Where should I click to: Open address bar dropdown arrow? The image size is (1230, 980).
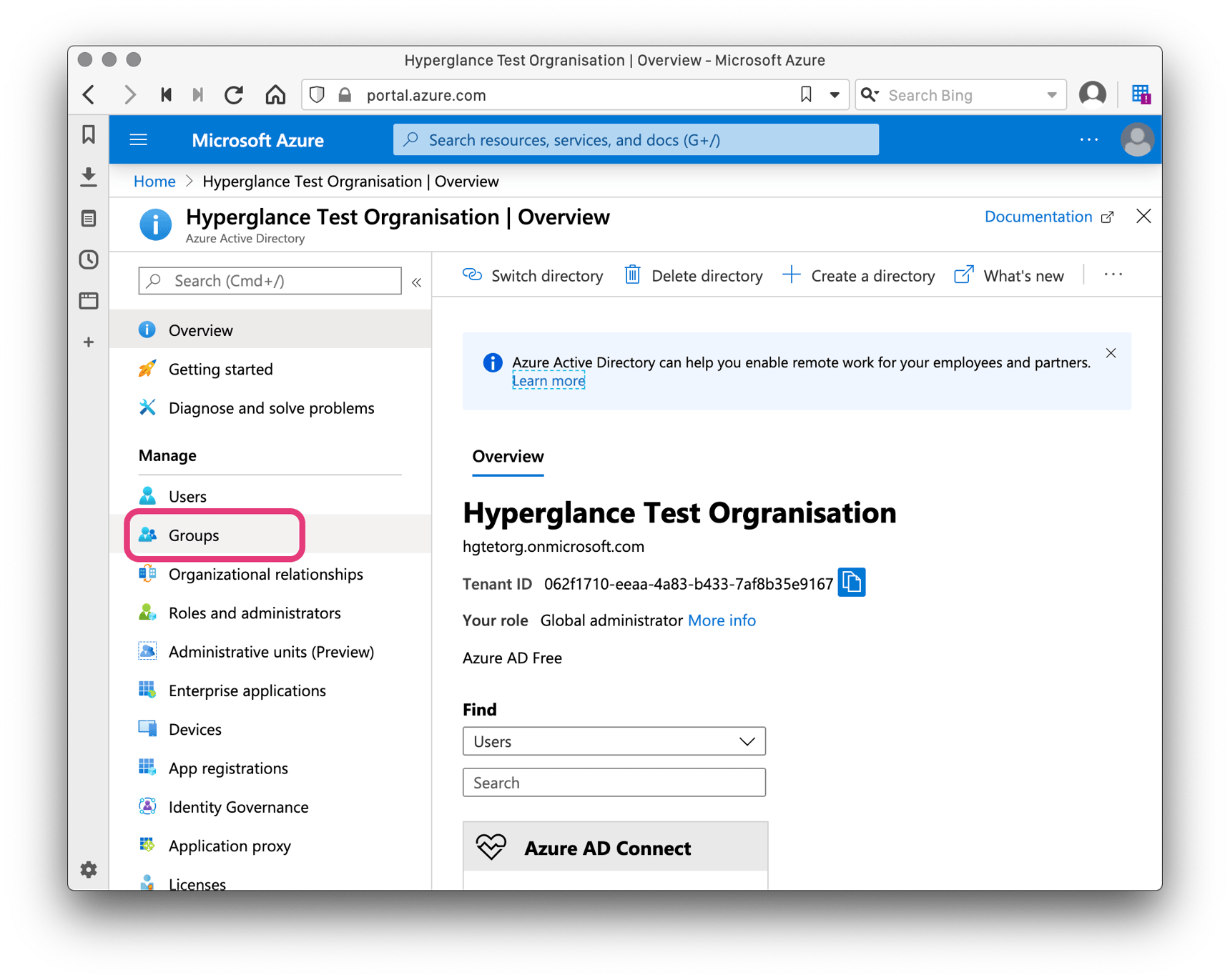[835, 95]
